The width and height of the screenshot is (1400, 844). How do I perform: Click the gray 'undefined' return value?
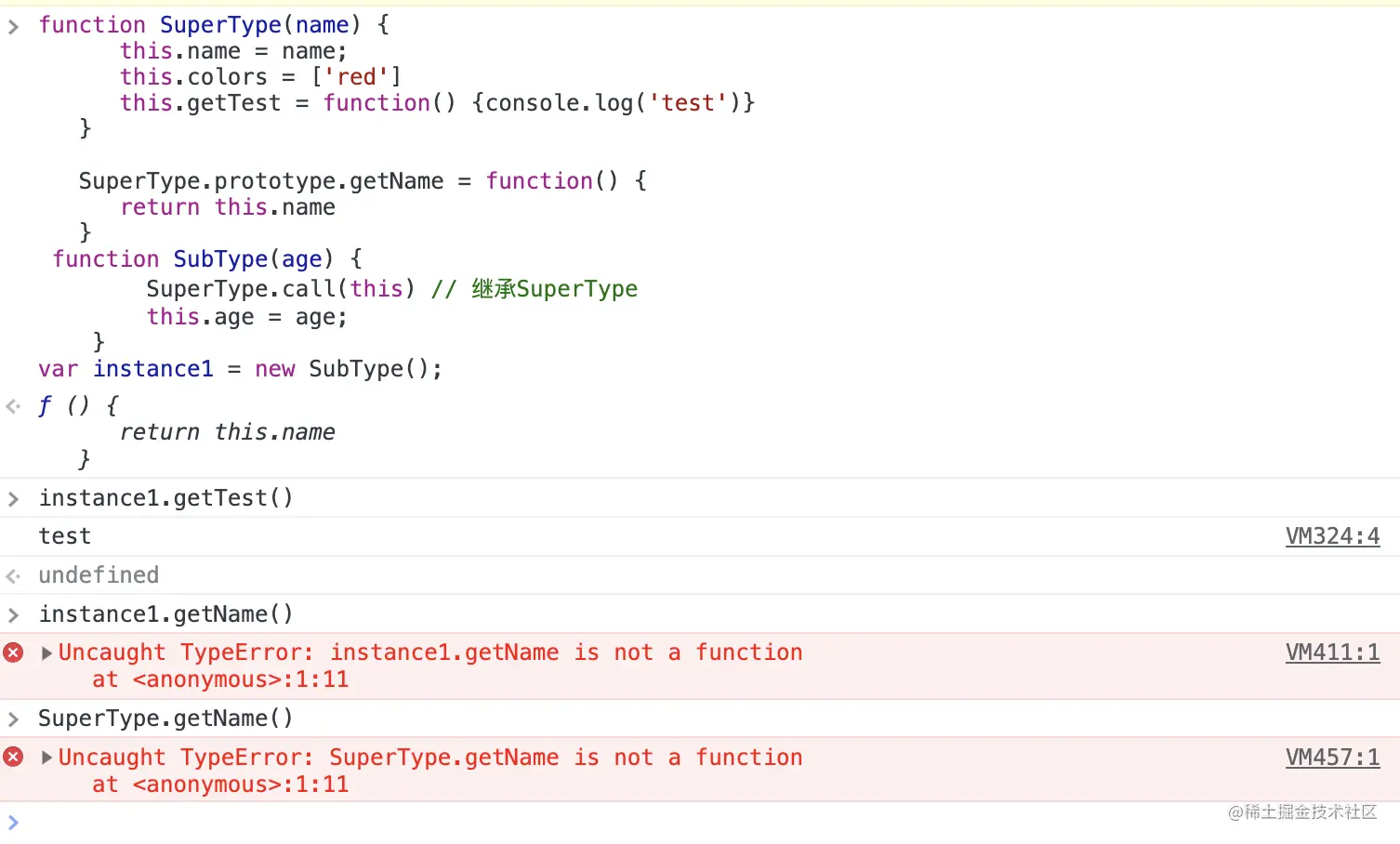pyautogui.click(x=99, y=575)
